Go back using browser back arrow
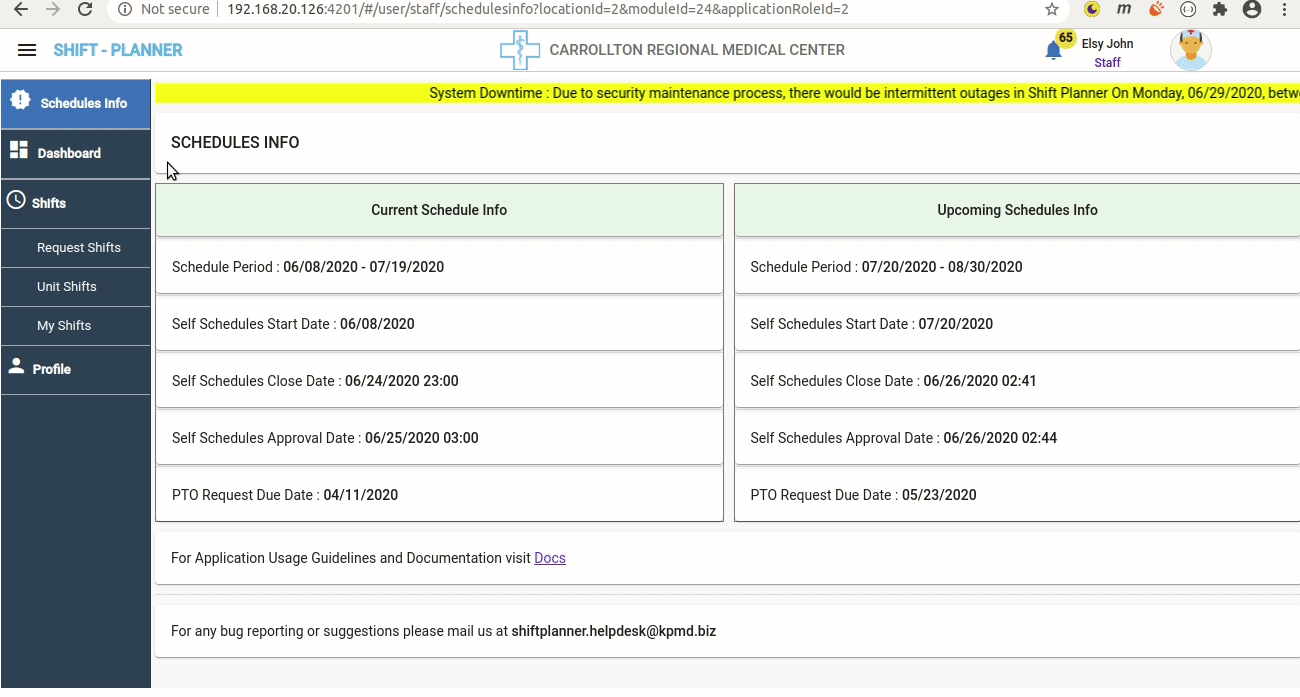1300x697 pixels. (x=21, y=9)
